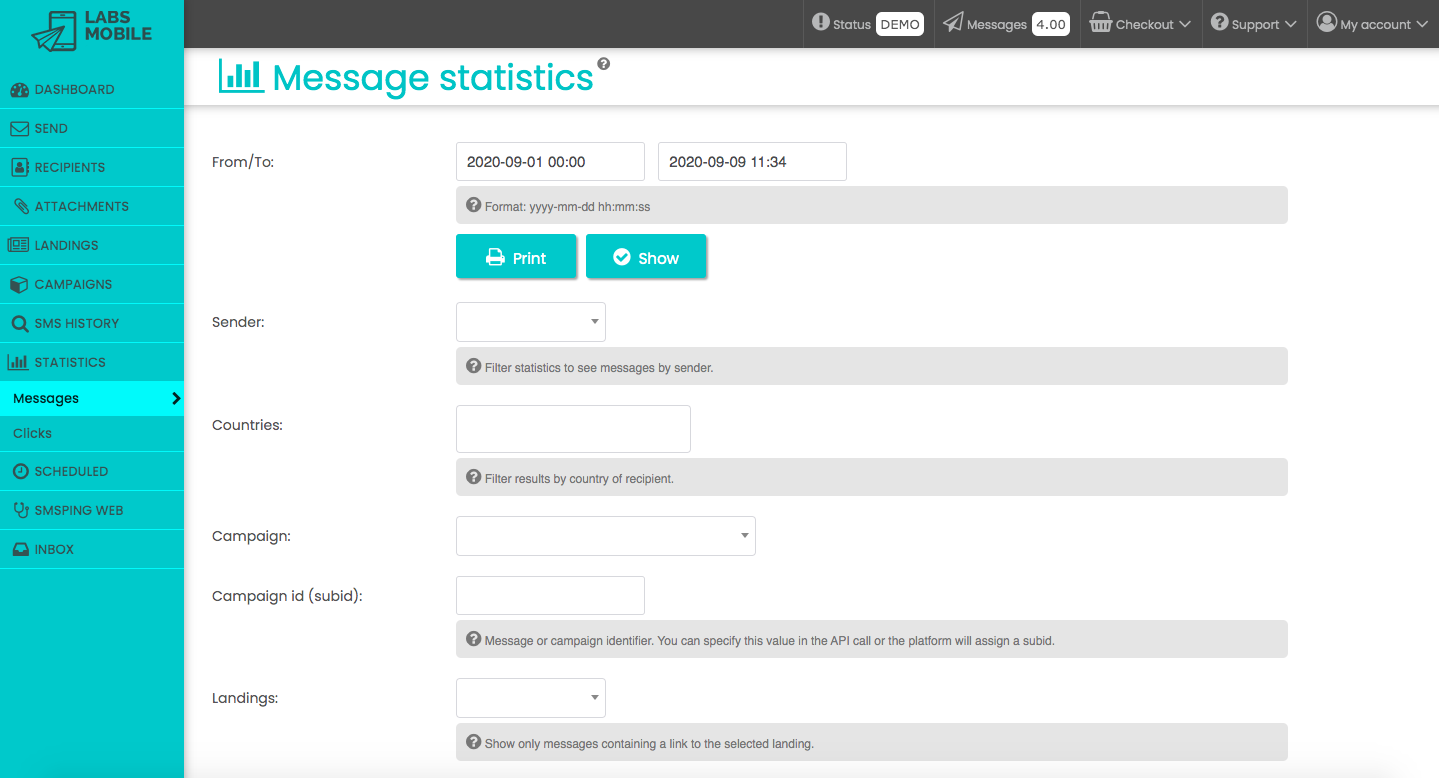Open the Landings dropdown
1439x778 pixels.
pyautogui.click(x=531, y=698)
